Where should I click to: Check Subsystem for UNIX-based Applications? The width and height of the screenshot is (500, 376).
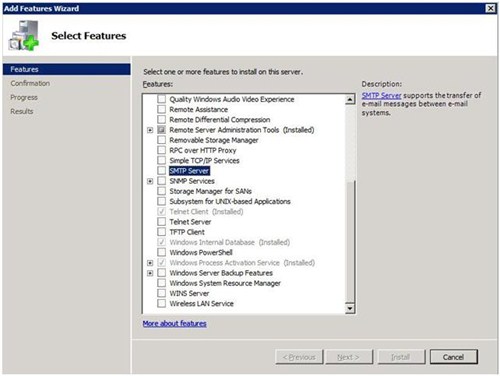point(162,201)
